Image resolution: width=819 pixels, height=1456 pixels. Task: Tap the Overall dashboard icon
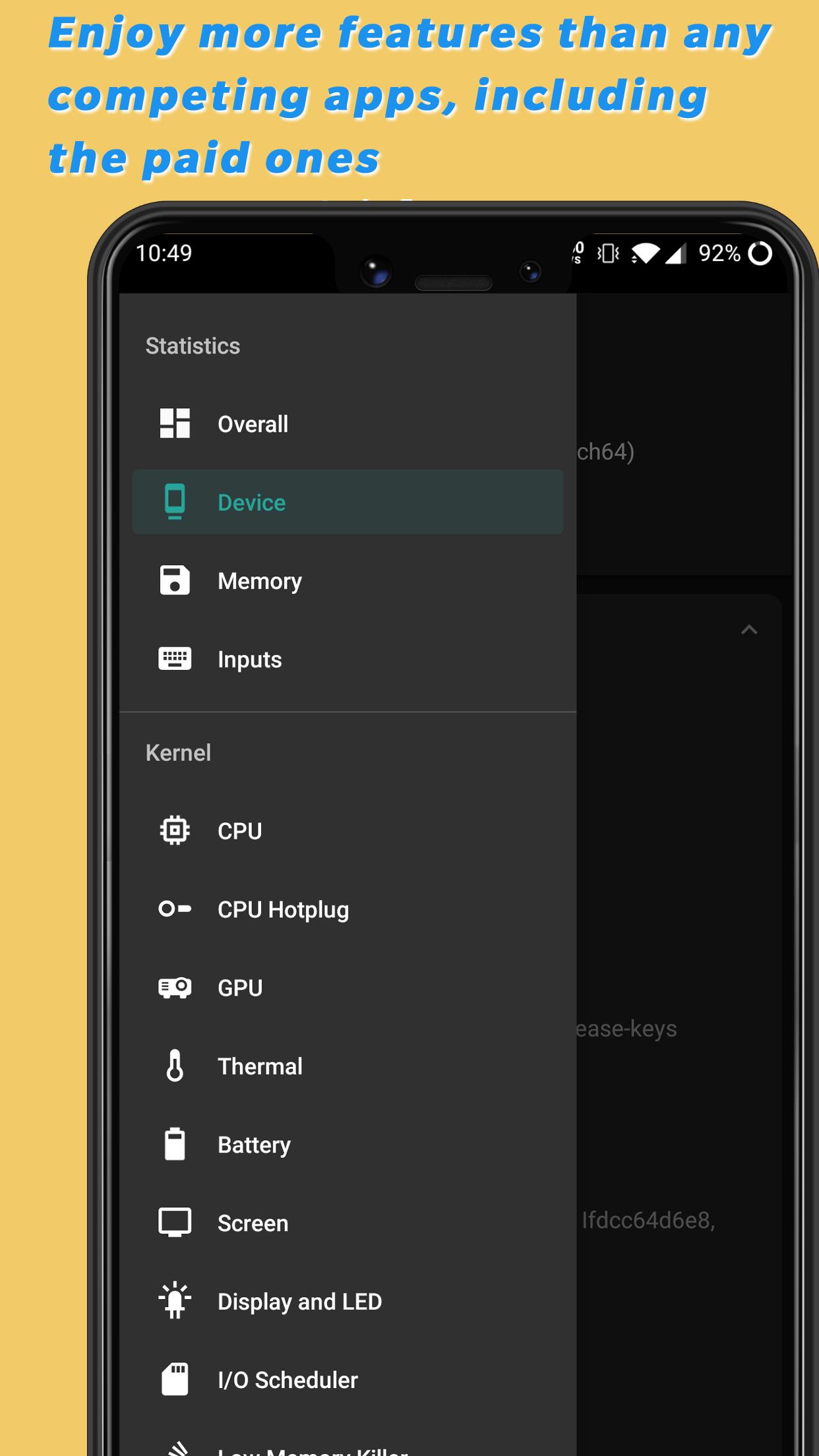click(175, 423)
